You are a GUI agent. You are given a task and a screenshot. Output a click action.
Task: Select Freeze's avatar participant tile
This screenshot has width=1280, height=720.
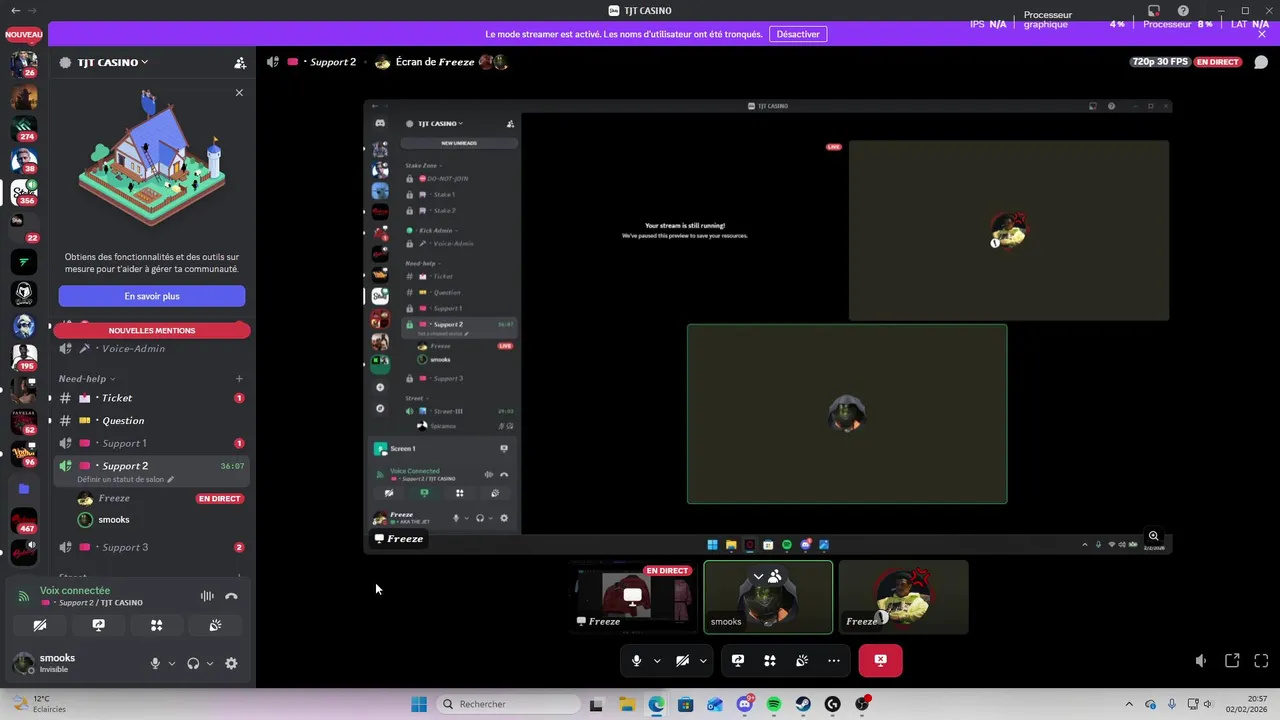coord(903,597)
